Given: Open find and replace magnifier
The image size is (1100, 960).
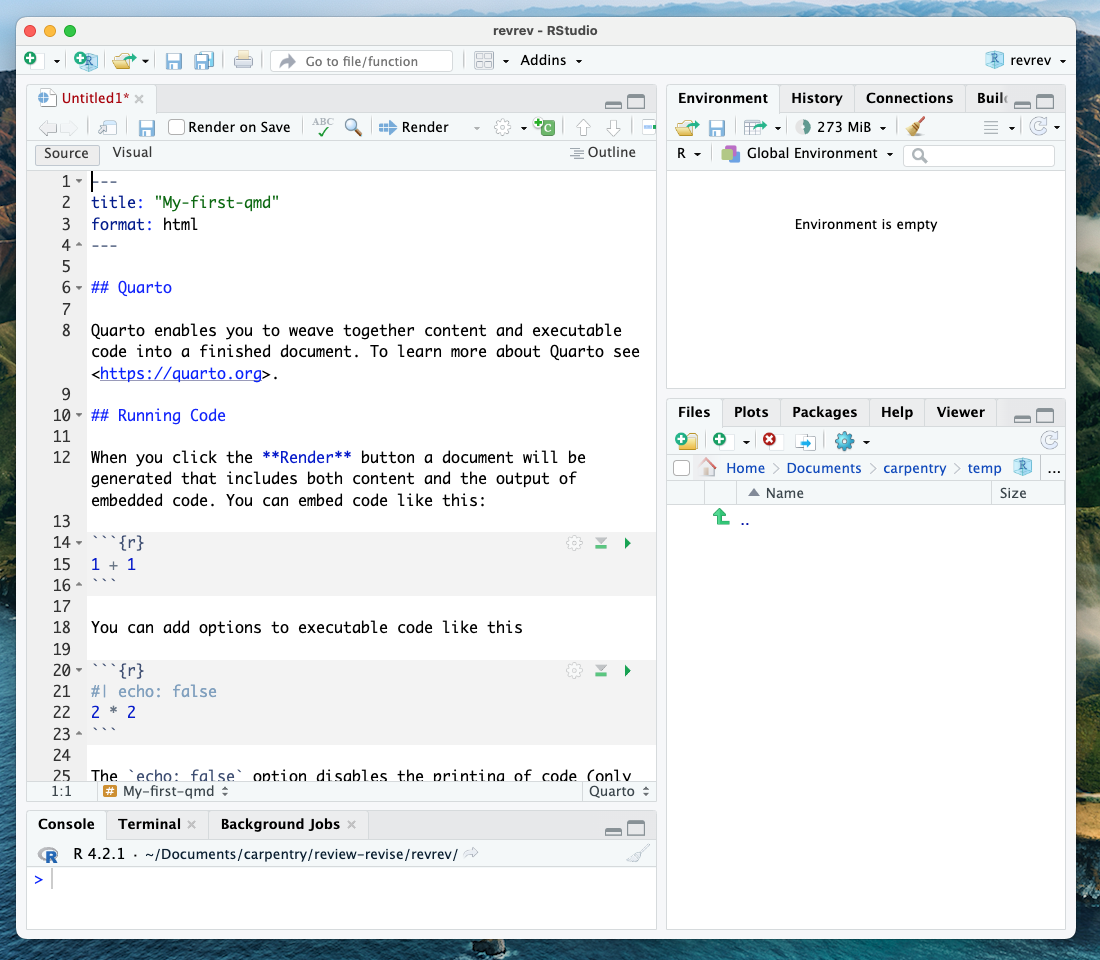Looking at the screenshot, I should 353,127.
